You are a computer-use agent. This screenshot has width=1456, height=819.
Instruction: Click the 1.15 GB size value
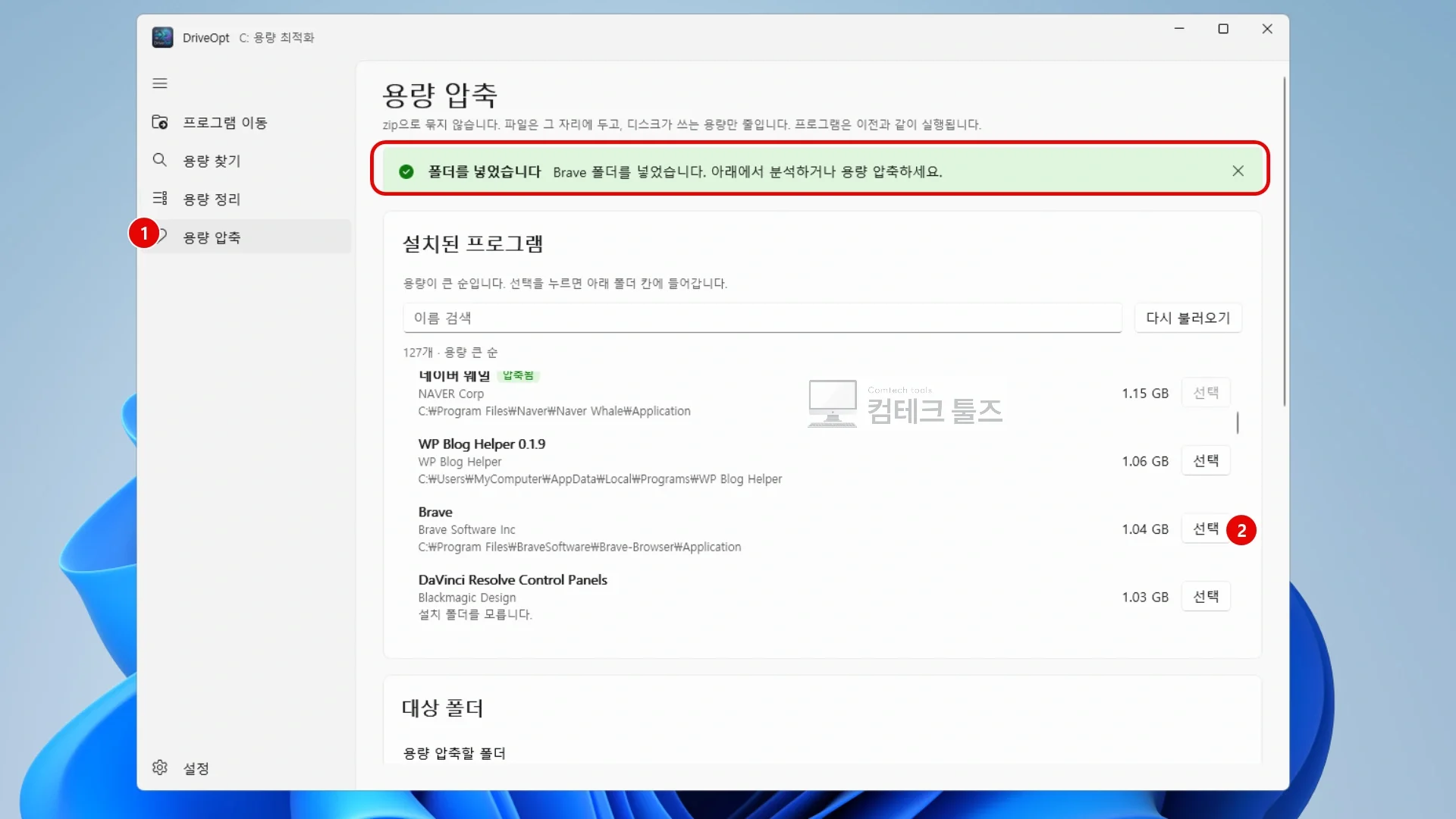point(1145,393)
